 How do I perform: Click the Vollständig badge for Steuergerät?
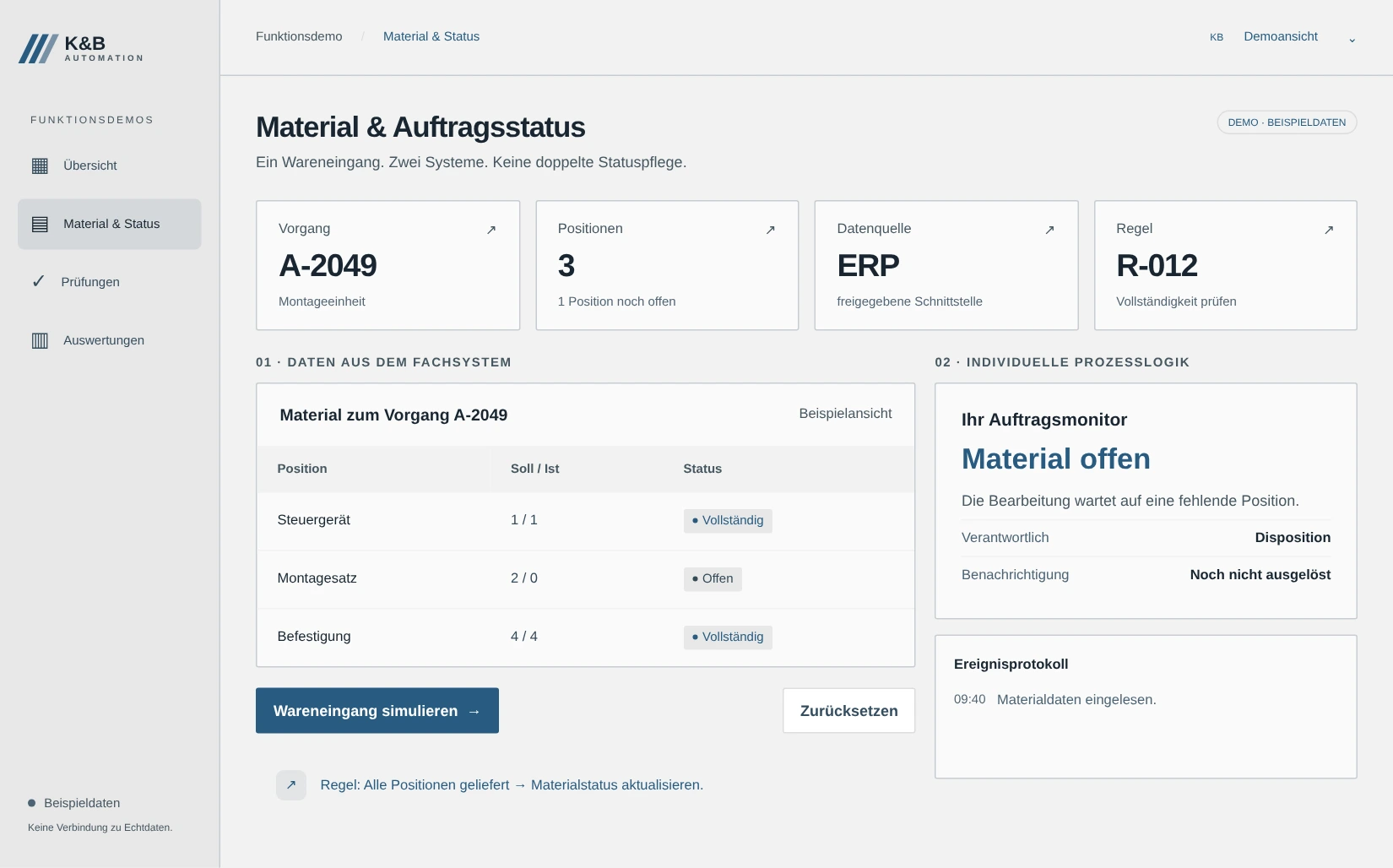point(728,521)
